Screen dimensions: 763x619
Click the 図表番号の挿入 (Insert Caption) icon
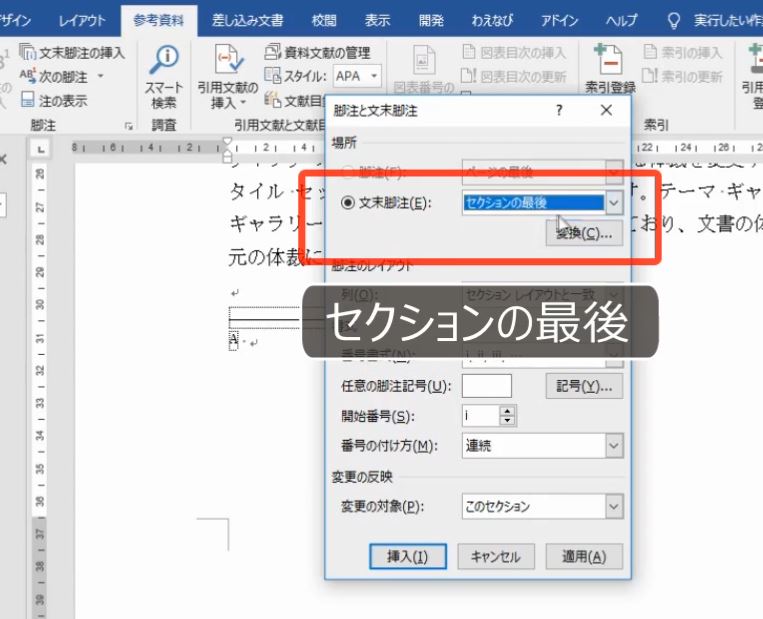[x=423, y=61]
